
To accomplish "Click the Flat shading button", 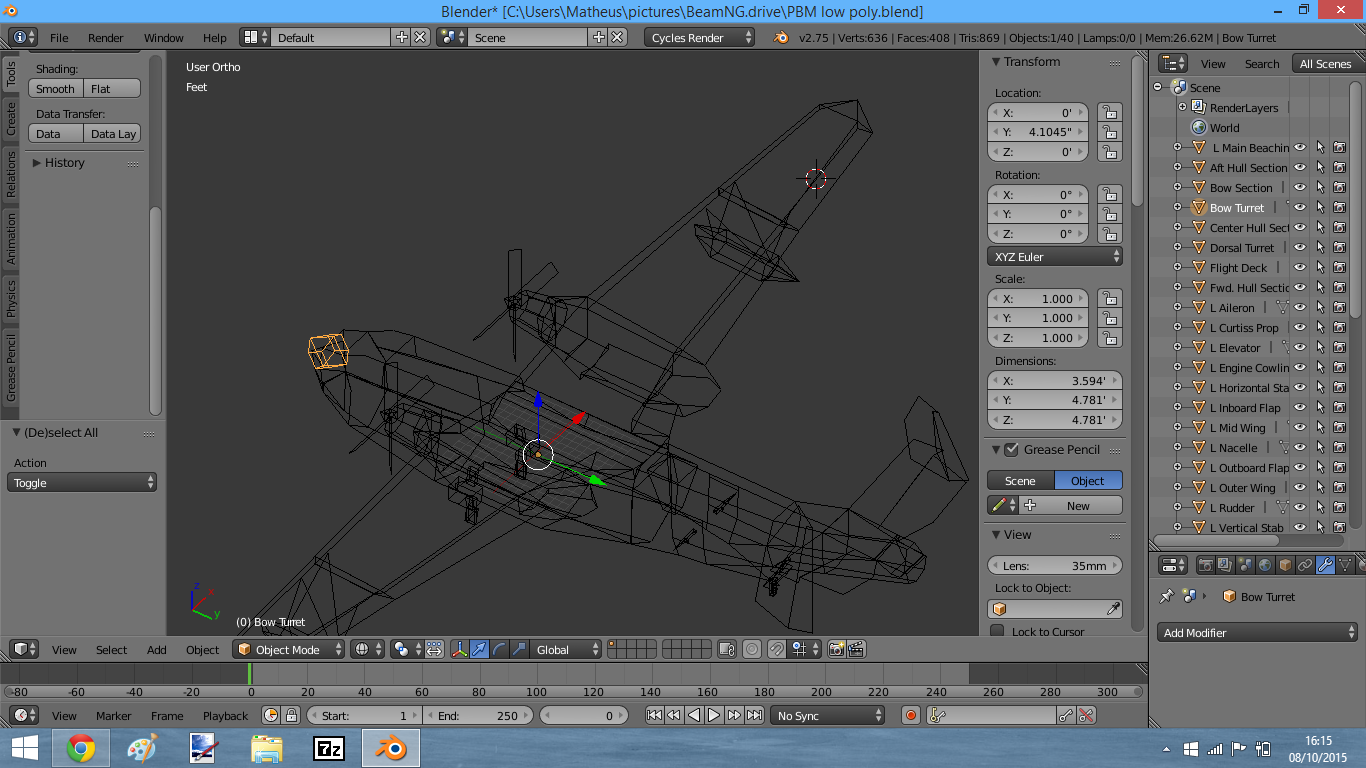I will click(x=113, y=88).
